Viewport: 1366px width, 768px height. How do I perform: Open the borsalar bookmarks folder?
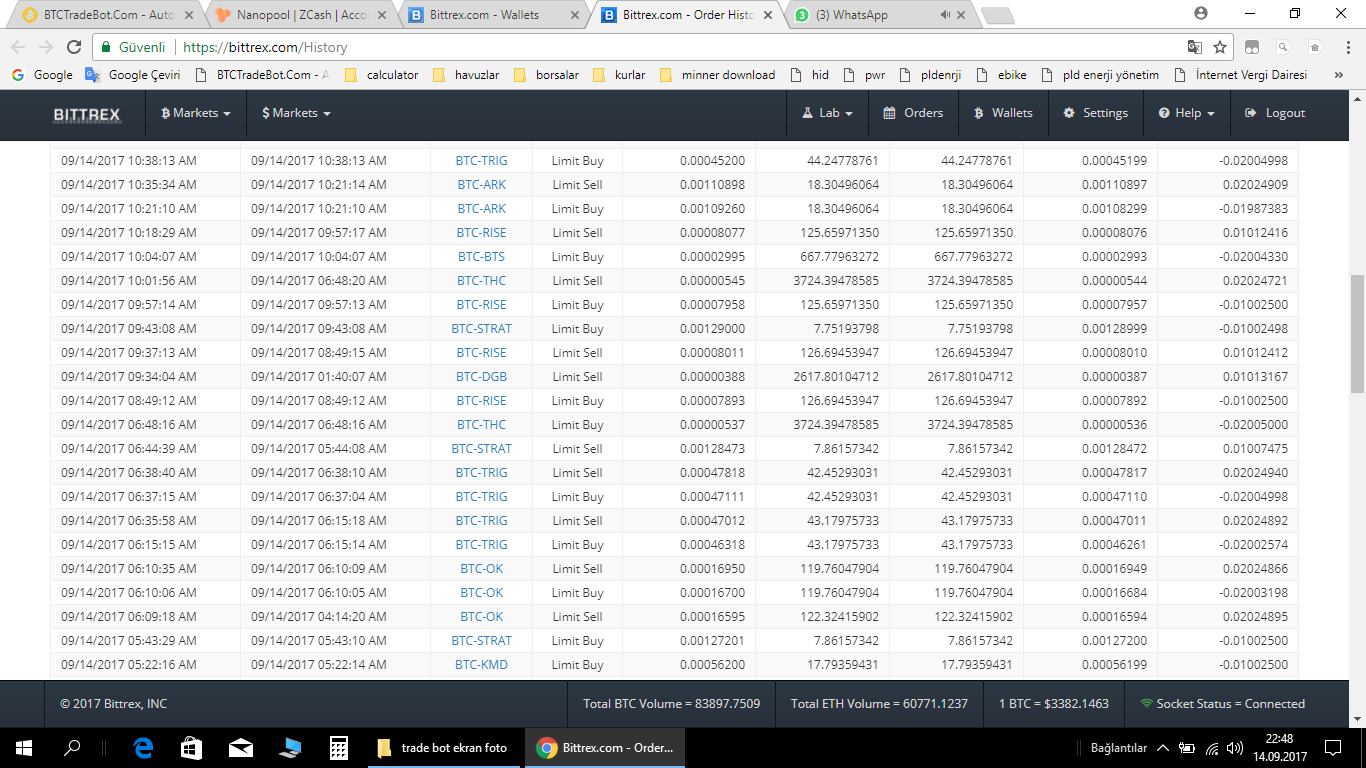(545, 75)
